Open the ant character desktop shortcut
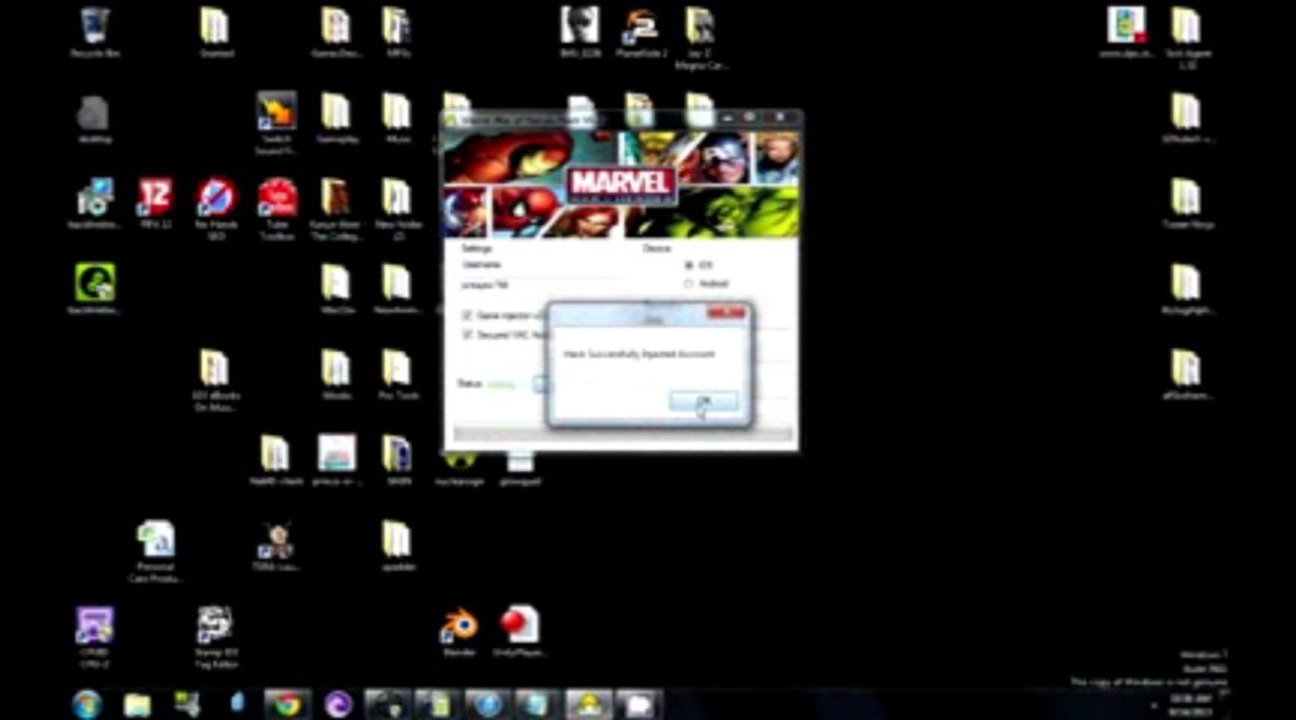1296x720 pixels. [x=276, y=547]
